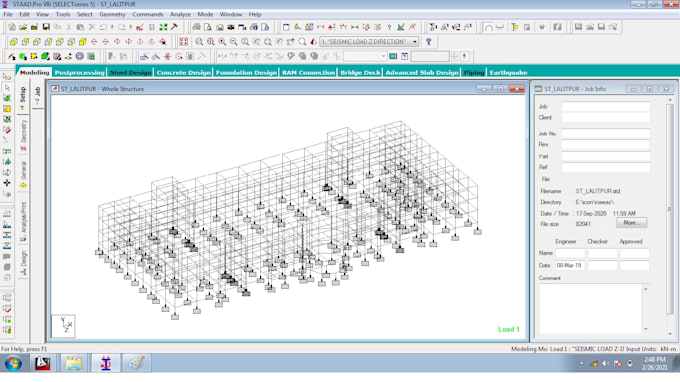The width and height of the screenshot is (680, 382).
Task: Open the Tools menu
Action: 62,14
